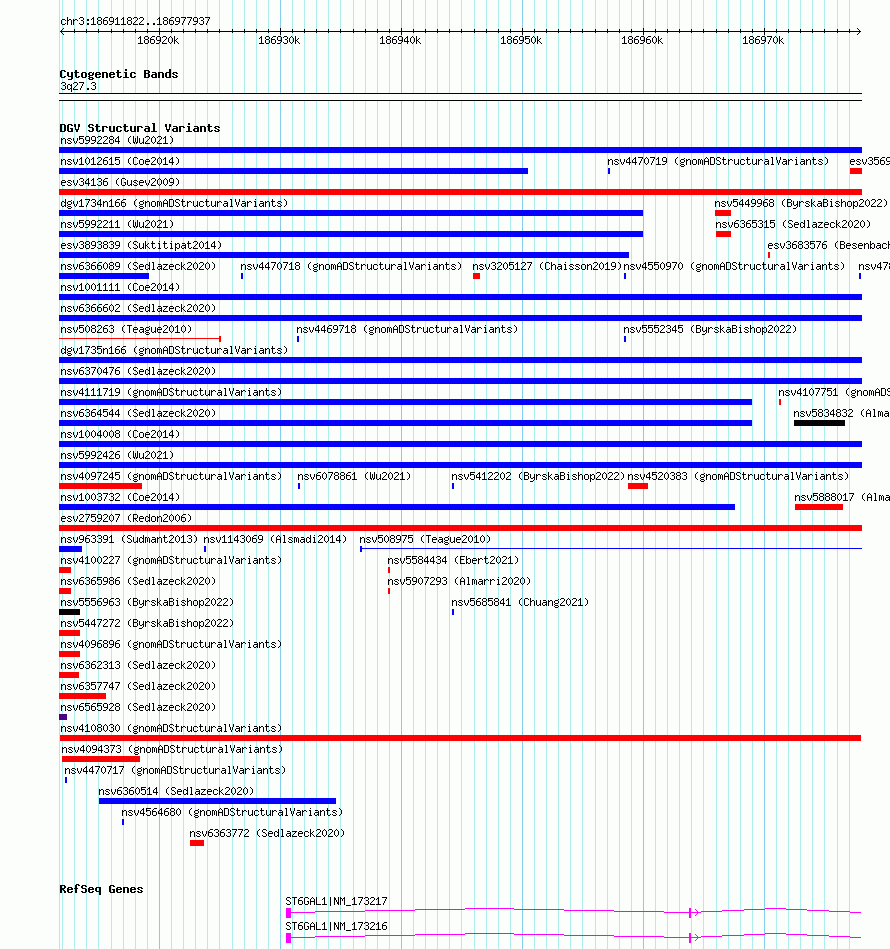This screenshot has height=949, width=890.
Task: Select nsv6362313 (Sedlazeck2020) label
Action: coord(138,665)
